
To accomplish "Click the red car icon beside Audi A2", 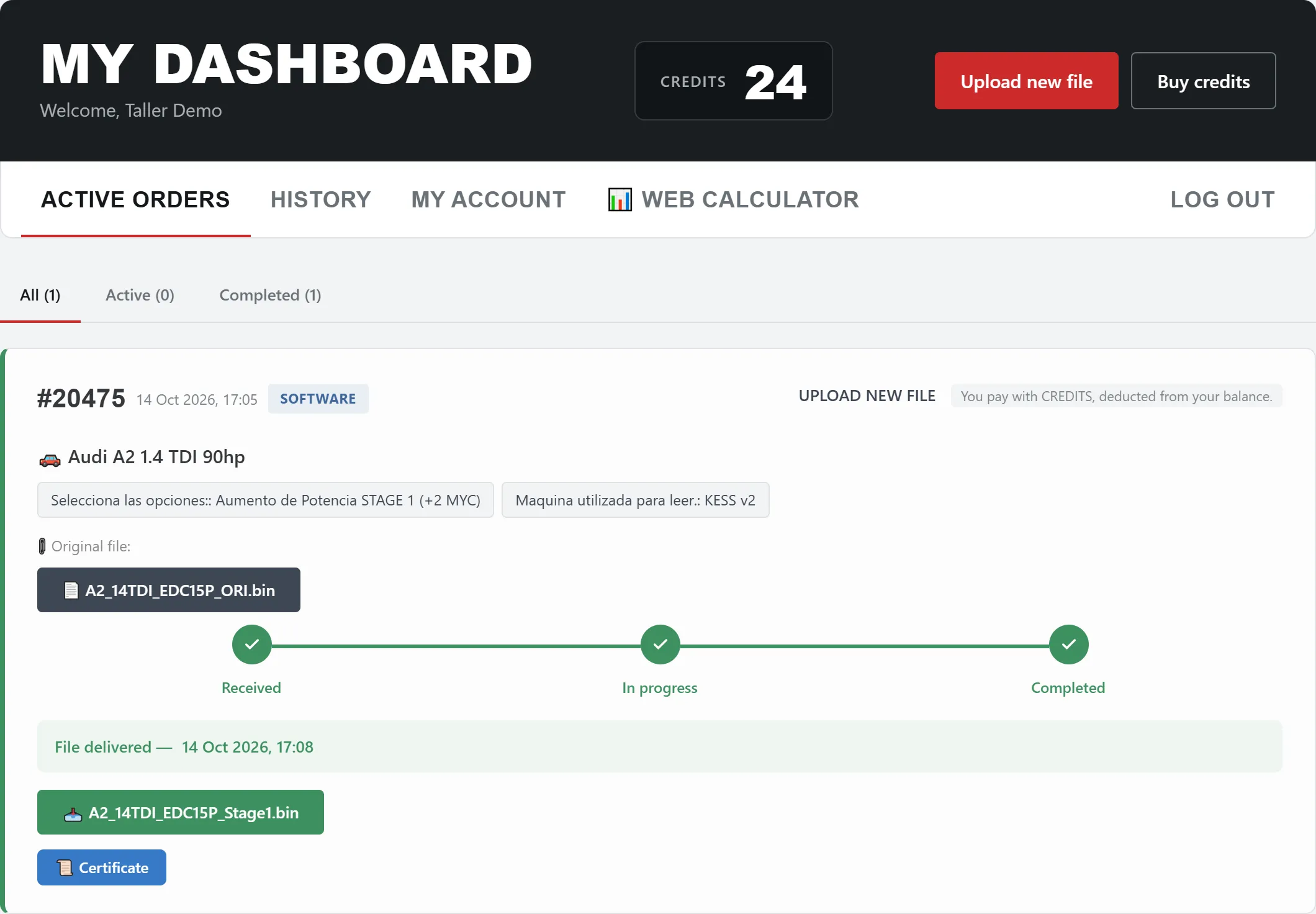I will coord(50,459).
